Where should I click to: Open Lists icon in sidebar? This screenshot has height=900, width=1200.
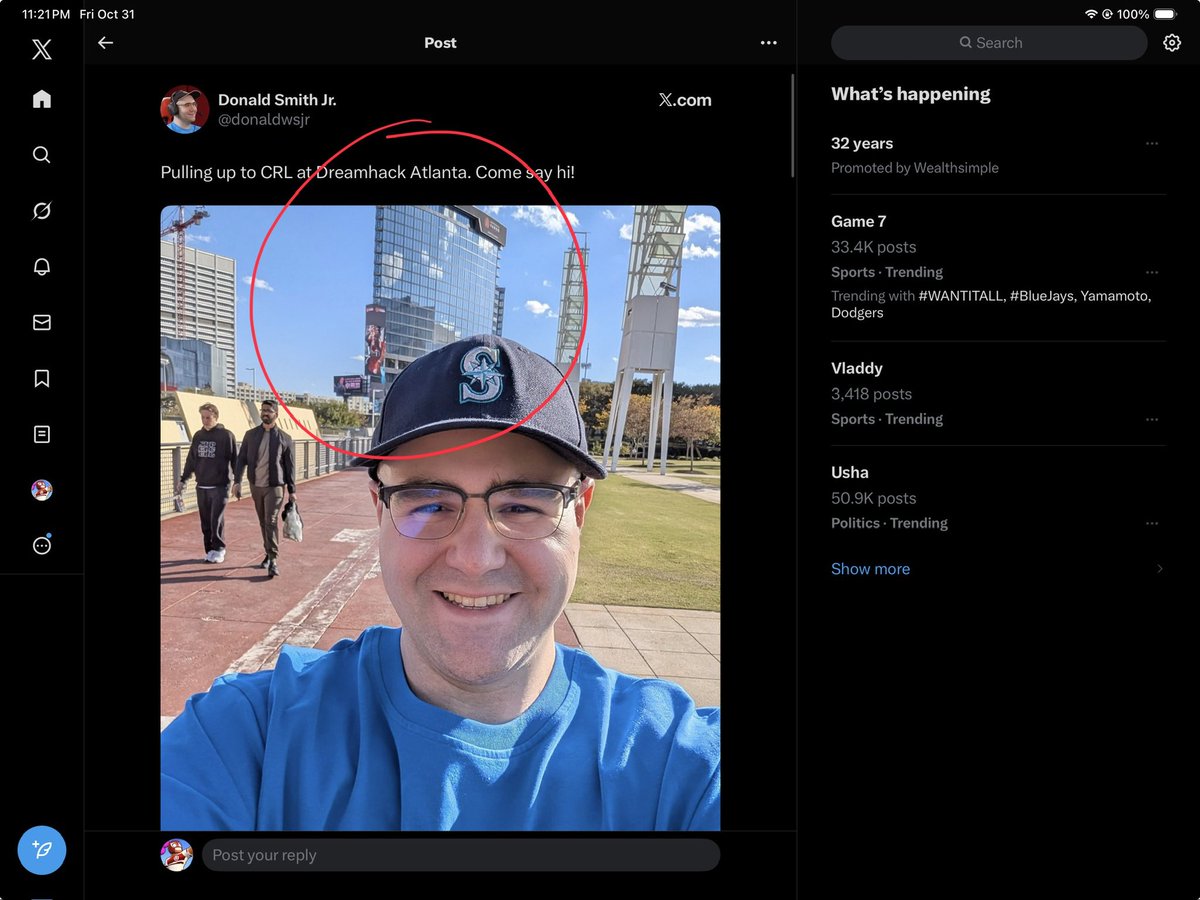point(41,434)
